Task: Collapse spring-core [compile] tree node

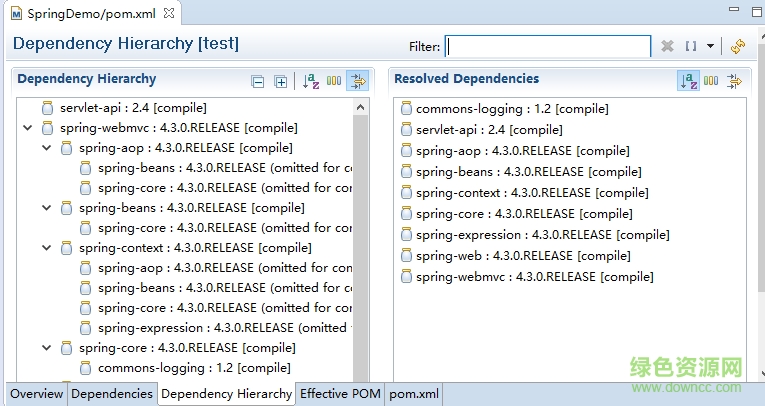Action: 47,348
